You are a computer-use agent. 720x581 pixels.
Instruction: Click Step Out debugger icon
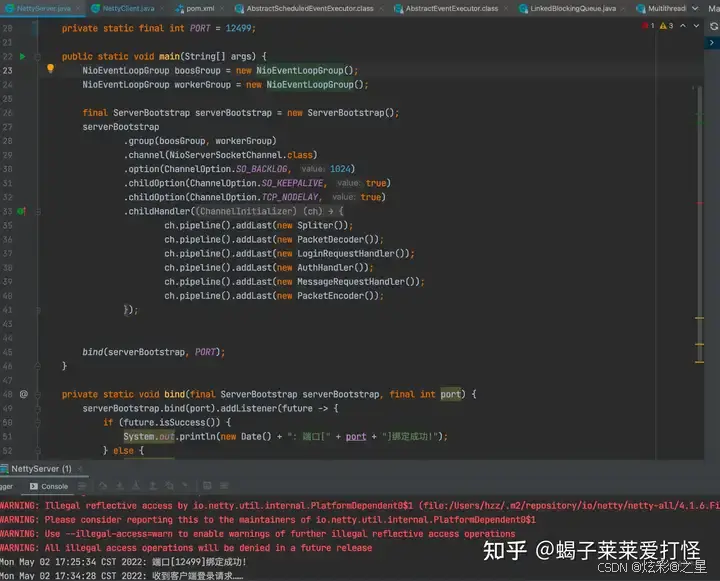point(153,486)
